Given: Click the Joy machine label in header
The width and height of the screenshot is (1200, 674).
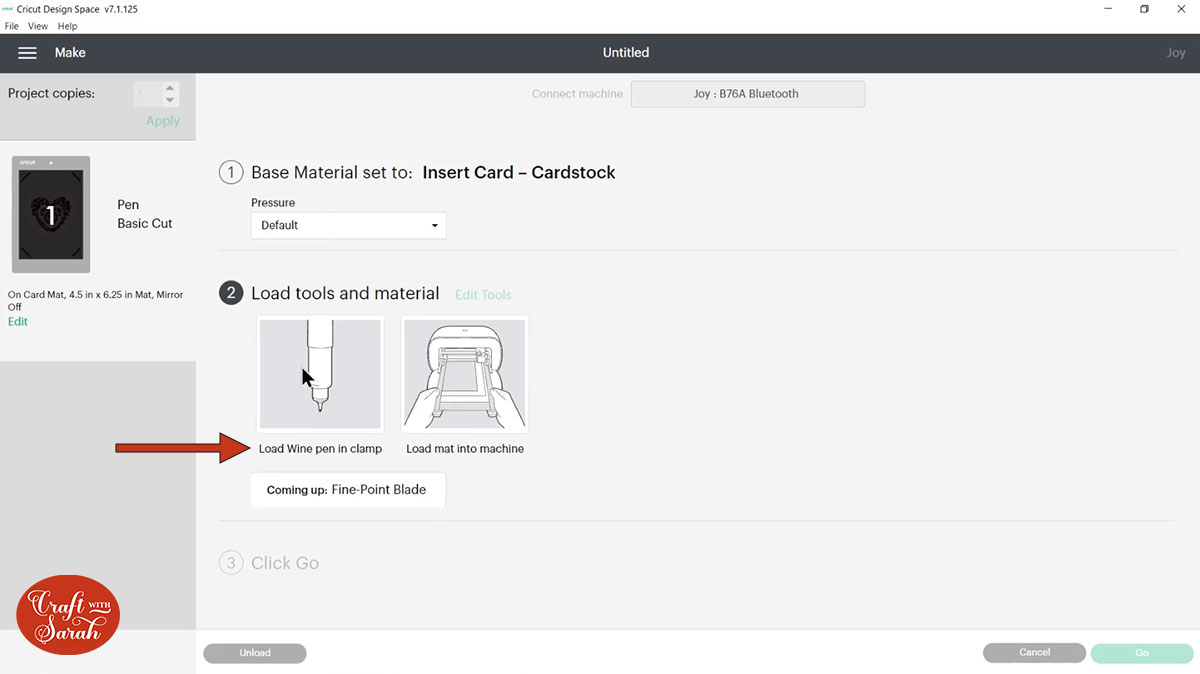Looking at the screenshot, I should [x=1176, y=53].
